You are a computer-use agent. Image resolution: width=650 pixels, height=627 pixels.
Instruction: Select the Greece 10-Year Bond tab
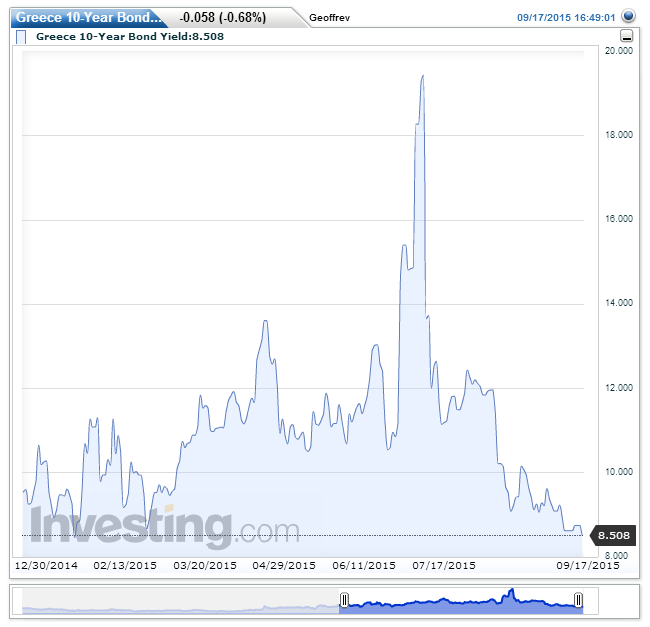click(86, 17)
